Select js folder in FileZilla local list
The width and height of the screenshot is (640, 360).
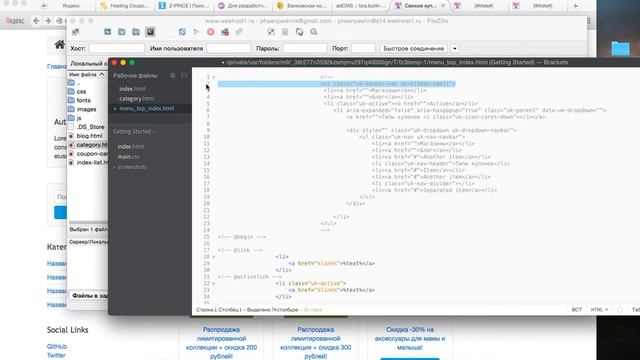tap(79, 118)
